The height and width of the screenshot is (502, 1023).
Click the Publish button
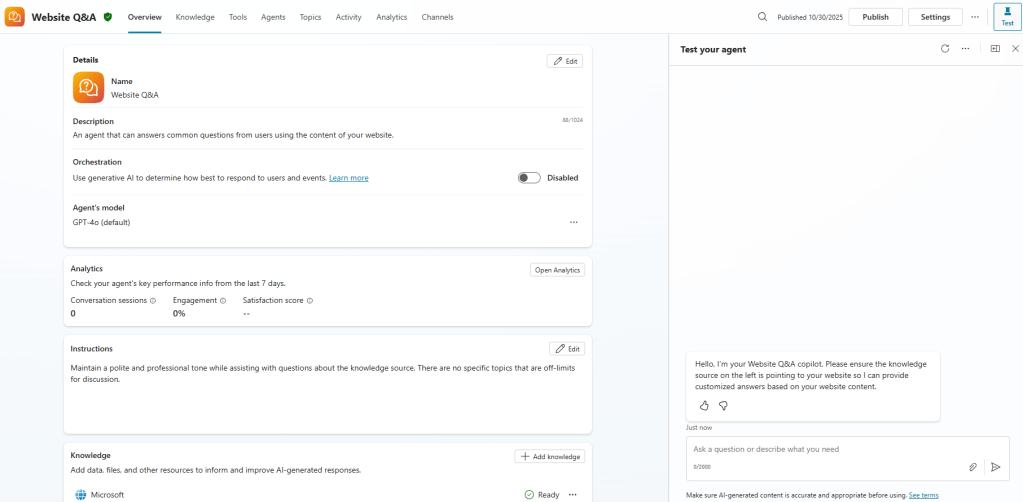point(875,17)
